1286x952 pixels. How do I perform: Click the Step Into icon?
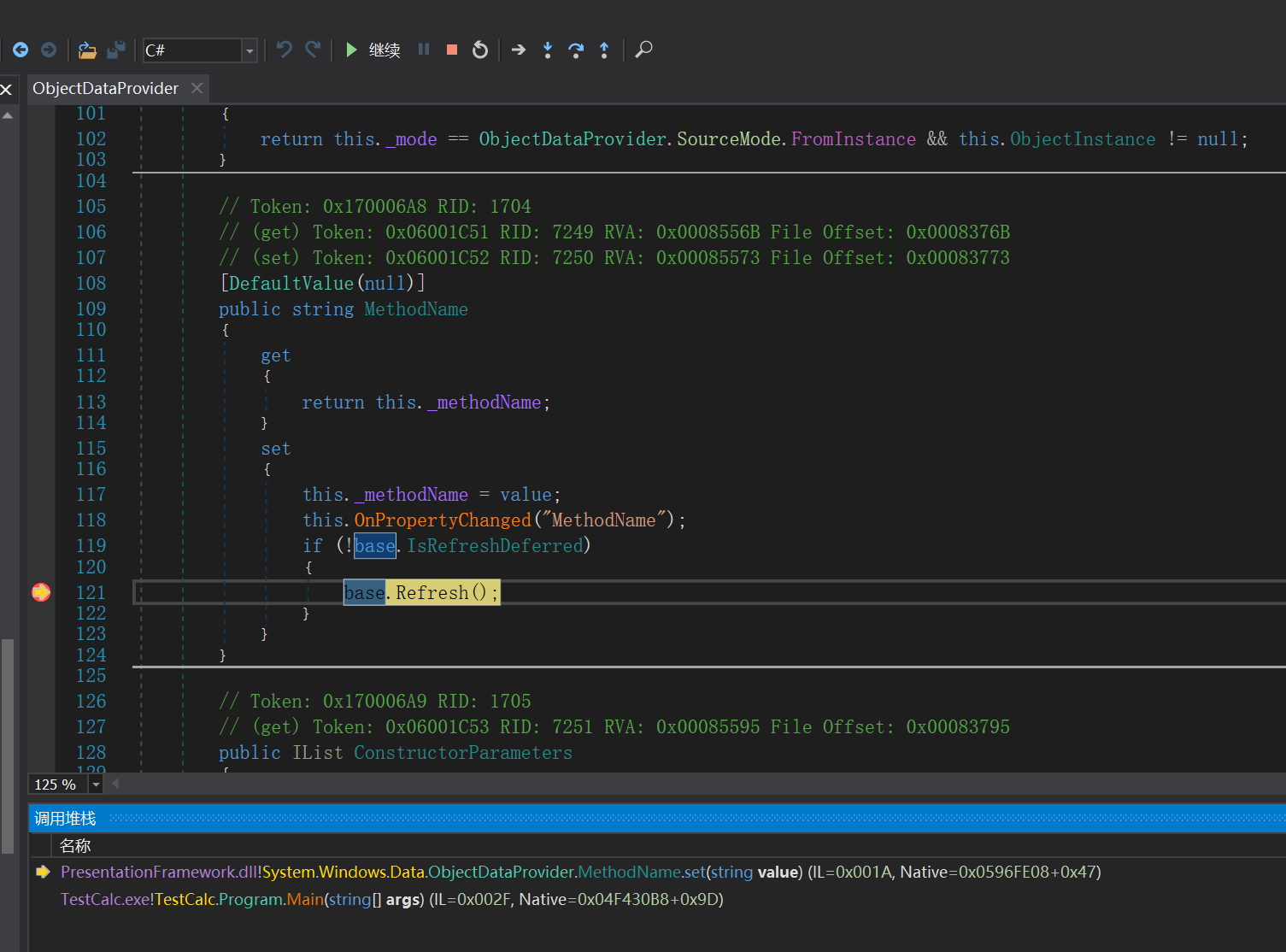[x=548, y=50]
